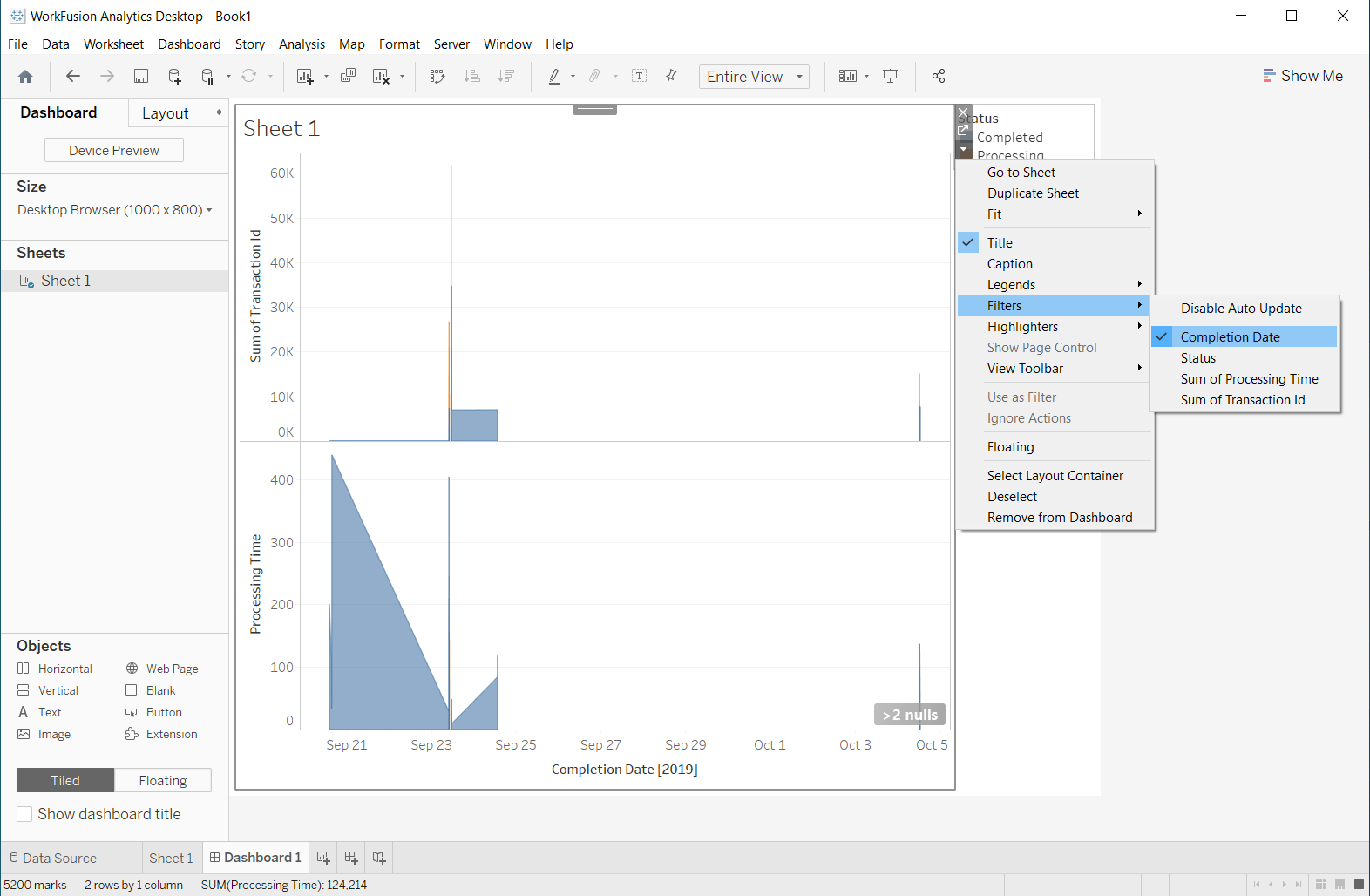Share the workbook using share icon
Image resolution: width=1370 pixels, height=896 pixels.
click(939, 77)
